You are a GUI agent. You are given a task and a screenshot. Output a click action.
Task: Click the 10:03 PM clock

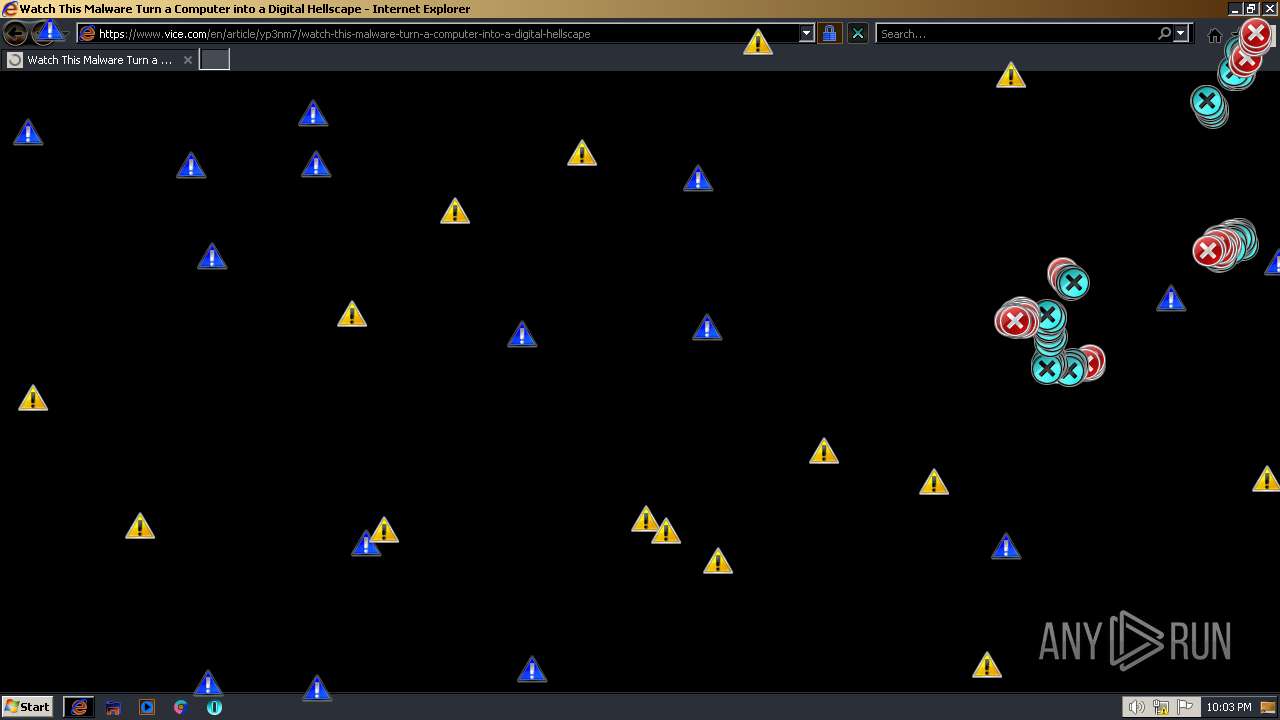1229,707
